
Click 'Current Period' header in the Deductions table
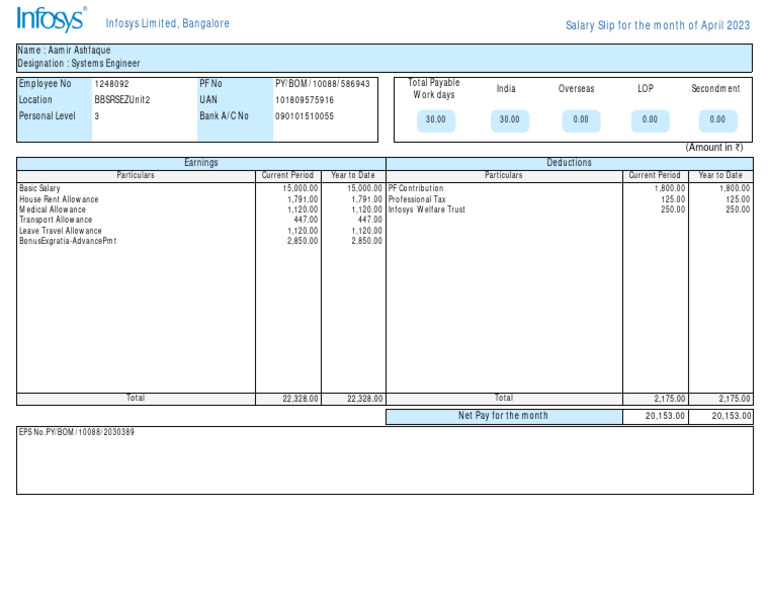[654, 175]
